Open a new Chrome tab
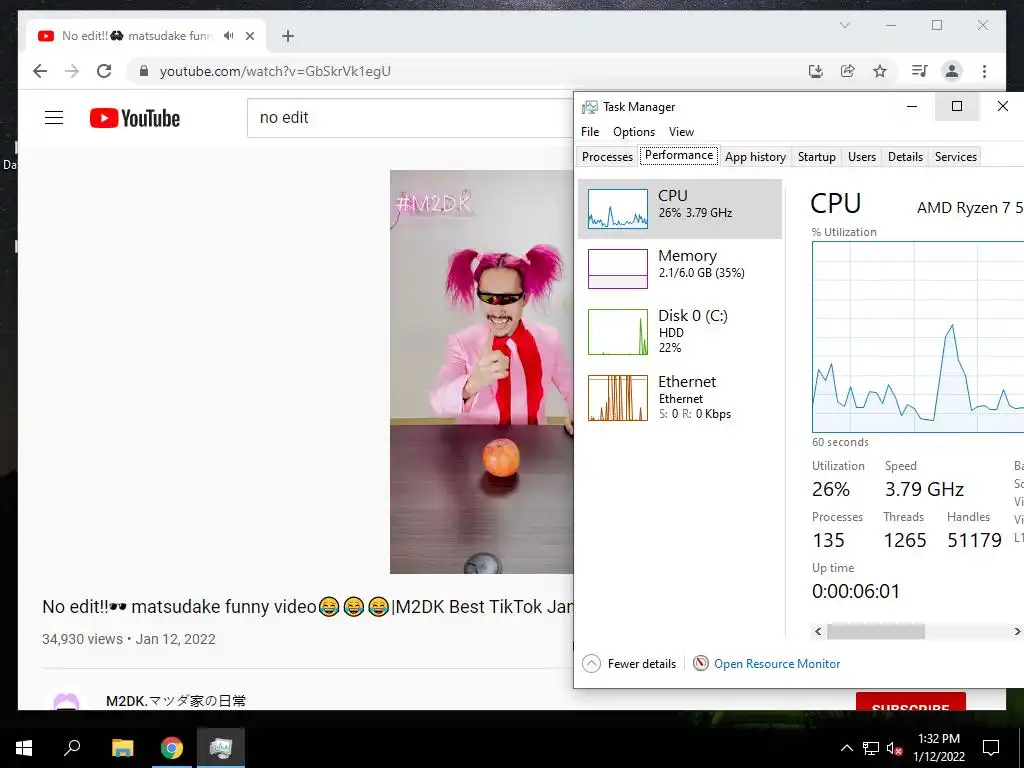 (x=288, y=36)
